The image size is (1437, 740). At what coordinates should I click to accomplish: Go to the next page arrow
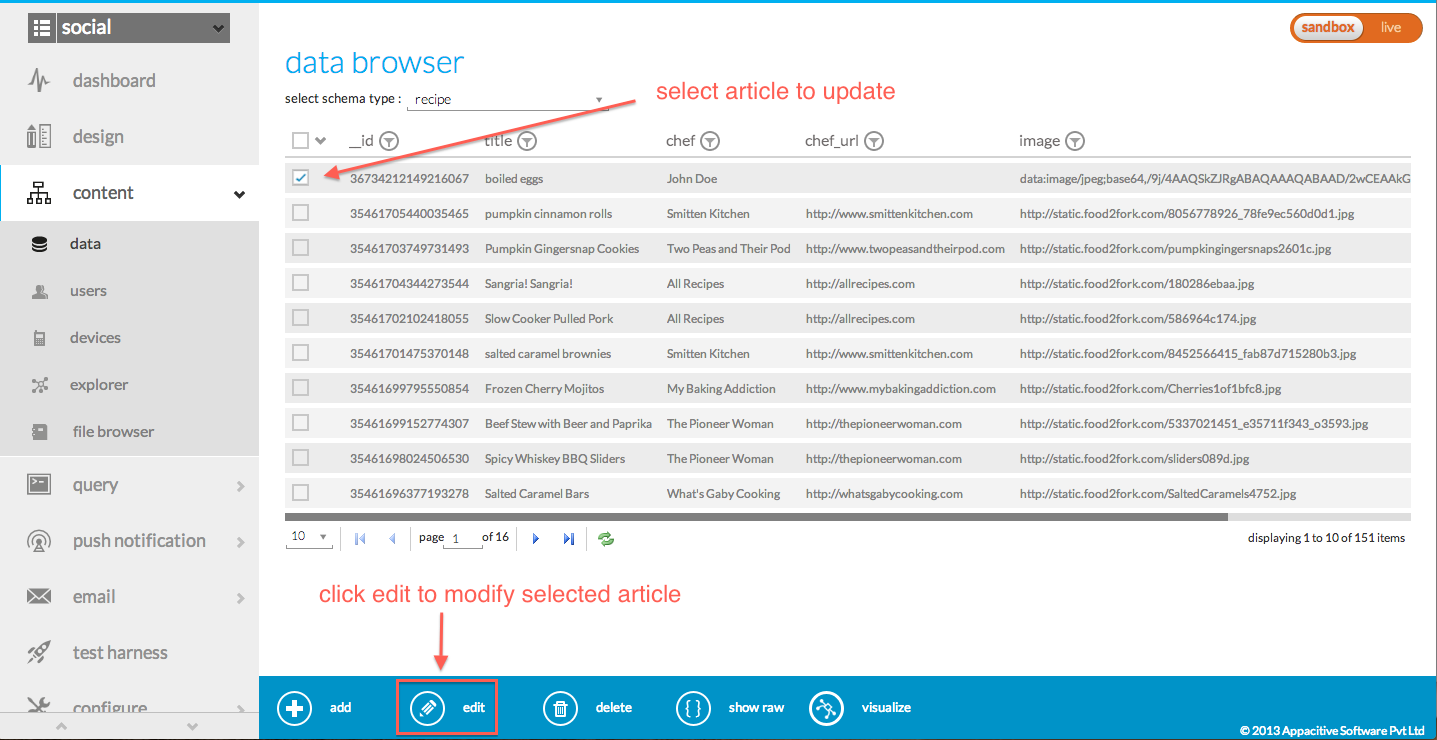pyautogui.click(x=536, y=539)
